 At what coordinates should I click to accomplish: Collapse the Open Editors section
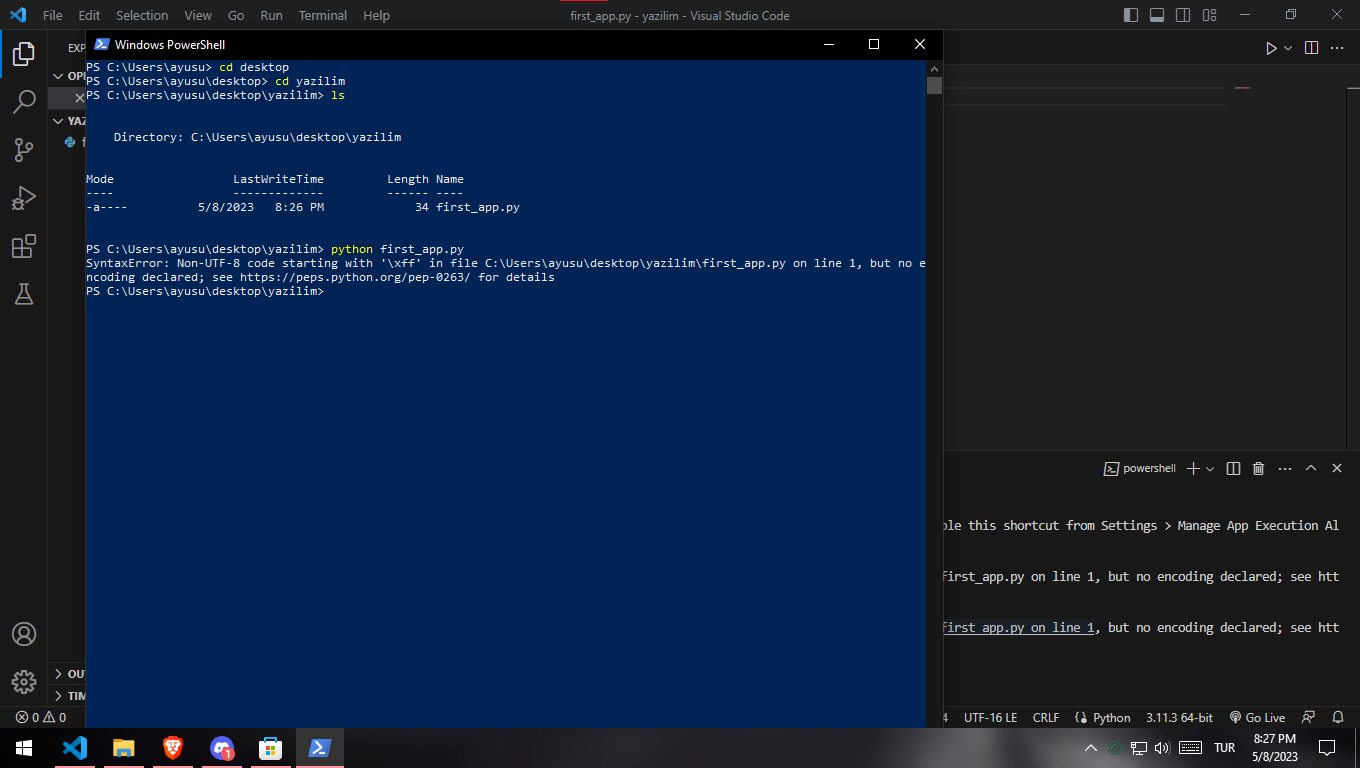57,76
